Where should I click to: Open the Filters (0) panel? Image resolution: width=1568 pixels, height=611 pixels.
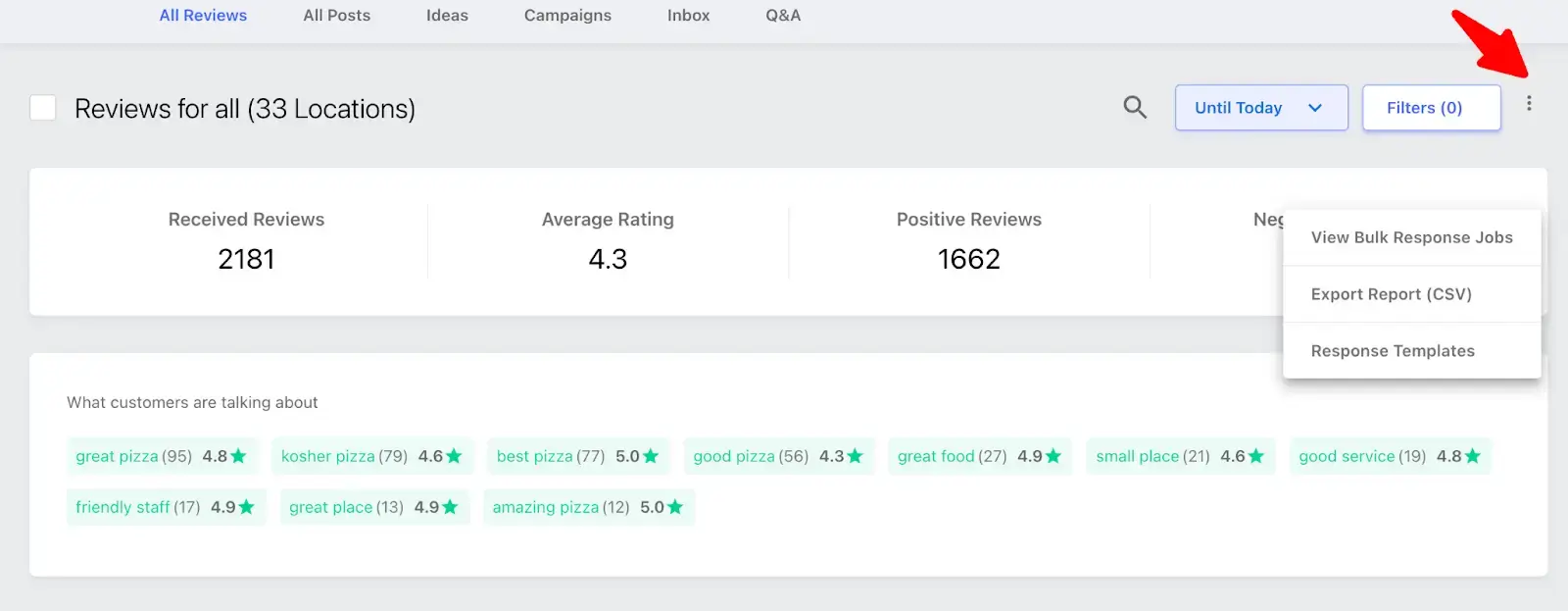[x=1431, y=108]
